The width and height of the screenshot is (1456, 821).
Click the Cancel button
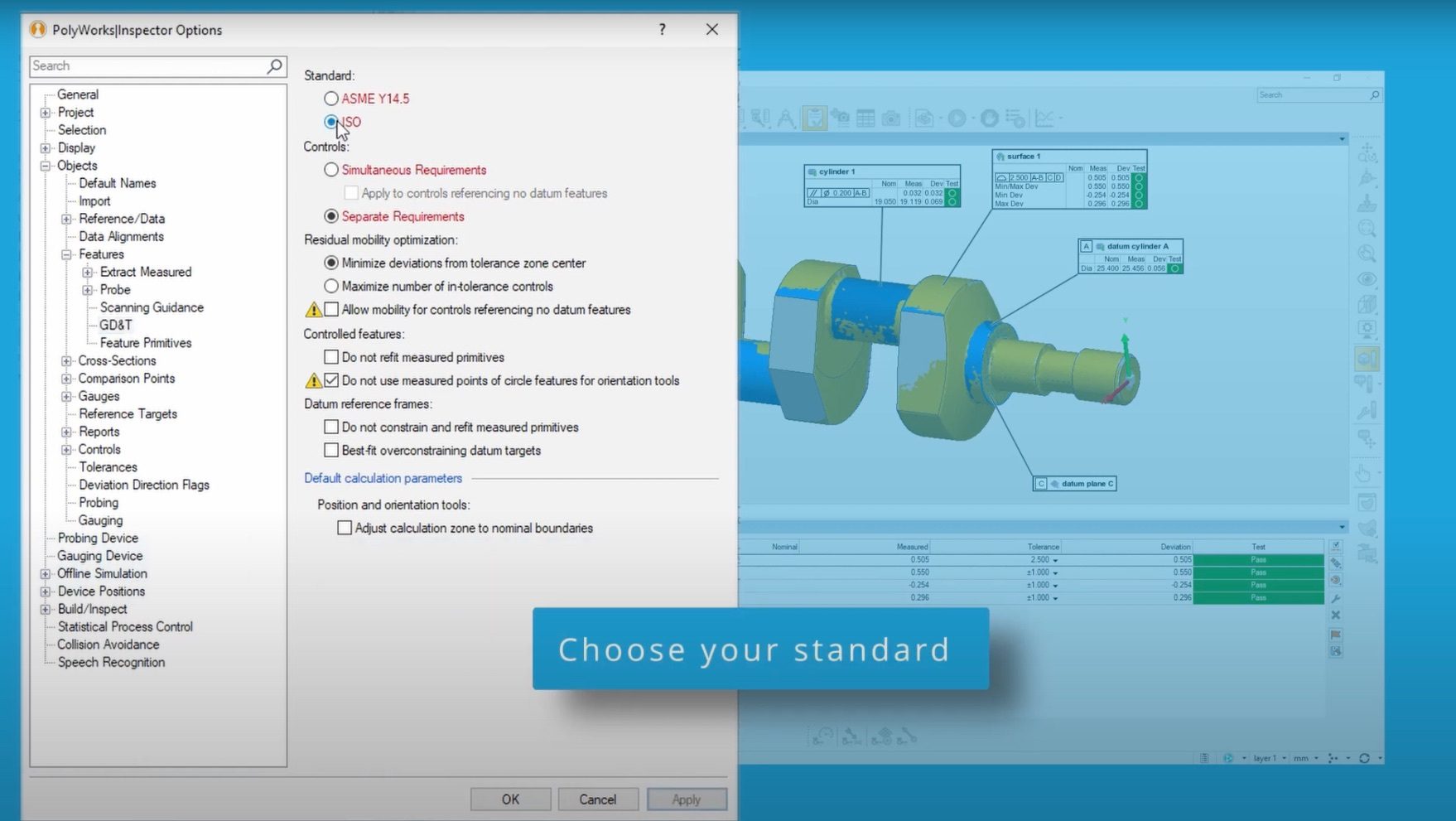[x=597, y=799]
